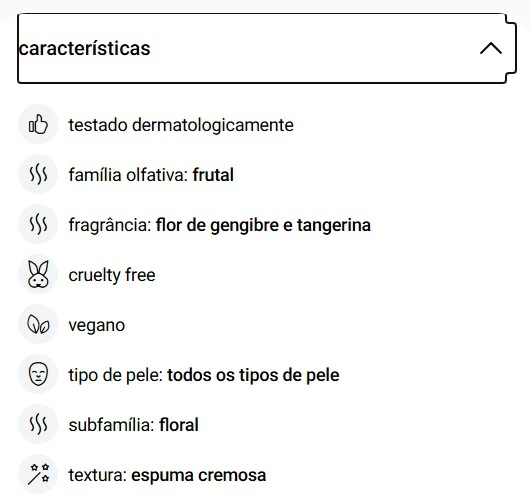Click todos os tipos de pele text
The height and width of the screenshot is (504, 531).
[x=253, y=375]
